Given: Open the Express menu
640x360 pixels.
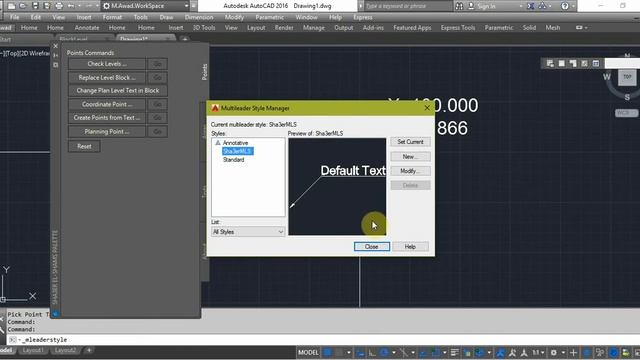Looking at the screenshot, I should (x=362, y=17).
